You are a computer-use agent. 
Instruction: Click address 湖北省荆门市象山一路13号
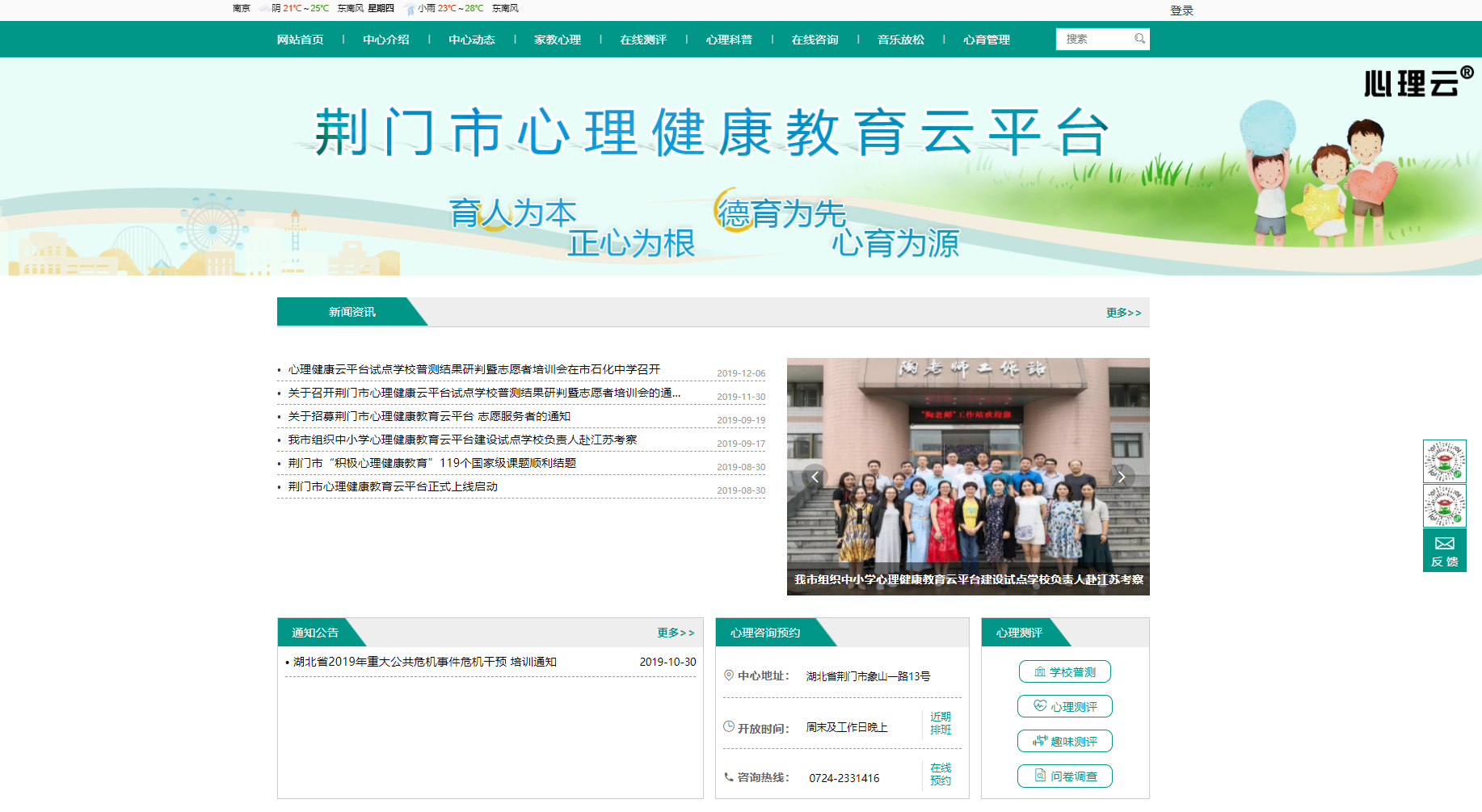click(868, 676)
